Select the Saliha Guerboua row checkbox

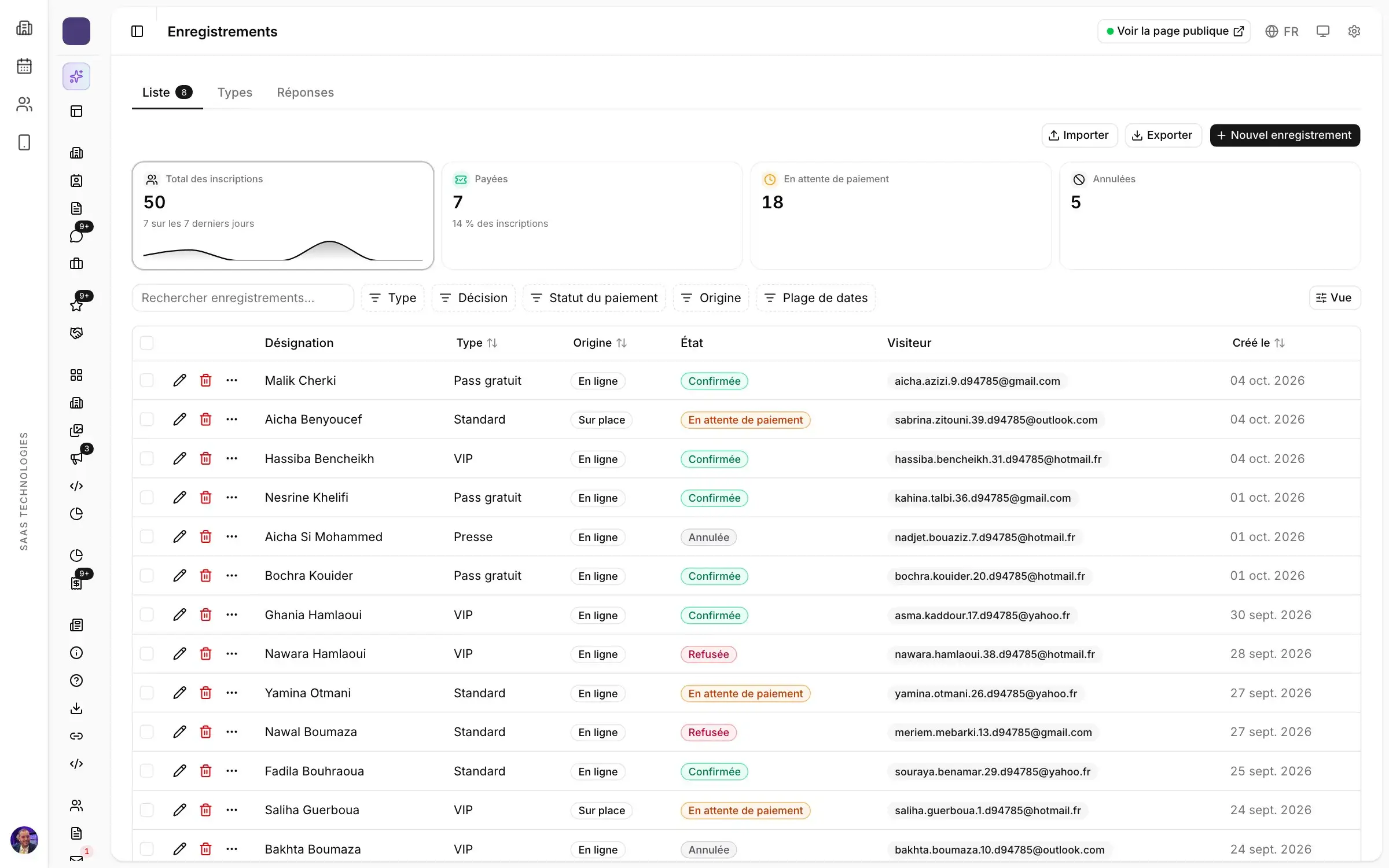pyautogui.click(x=147, y=810)
